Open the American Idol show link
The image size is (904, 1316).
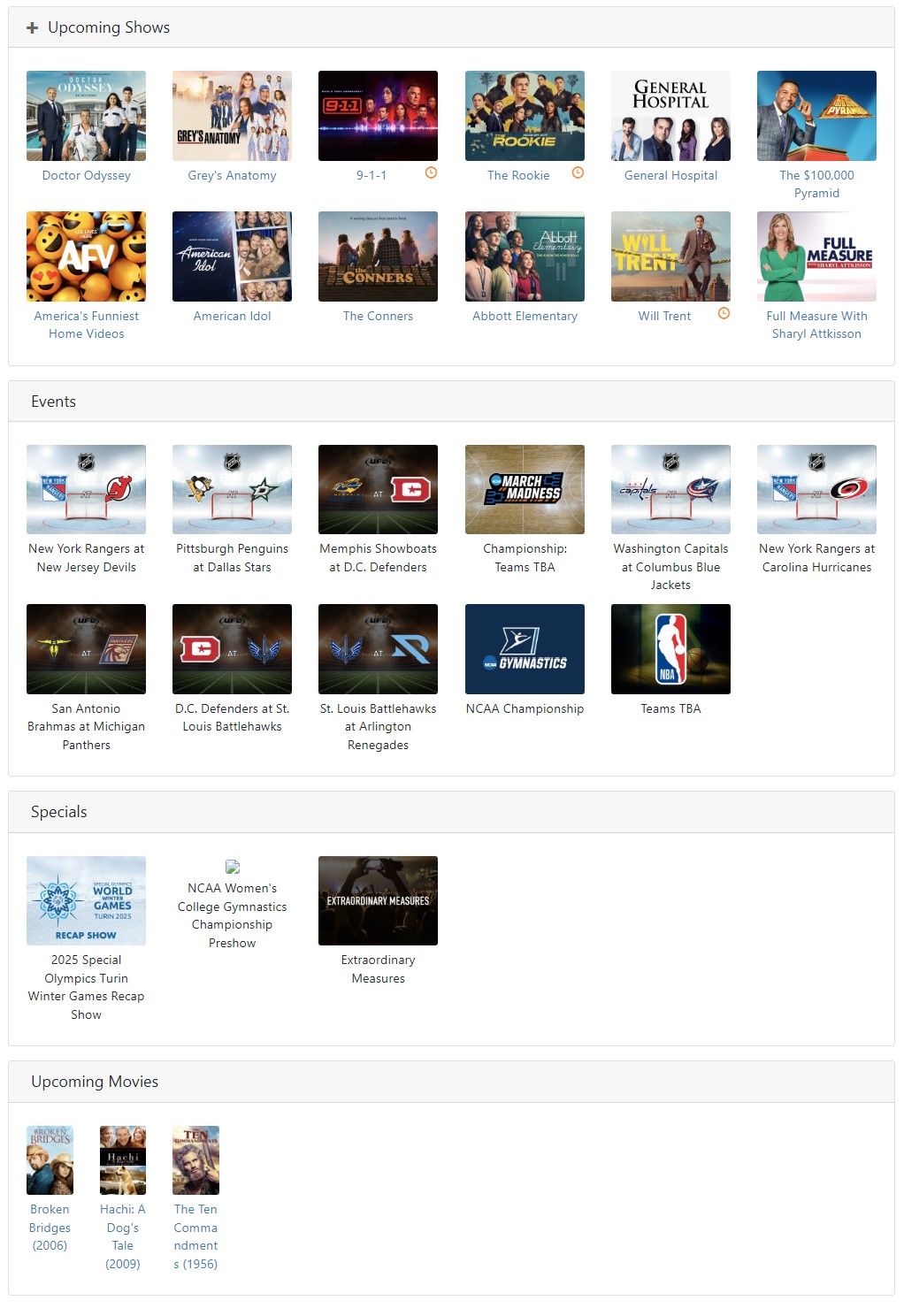pyautogui.click(x=232, y=316)
